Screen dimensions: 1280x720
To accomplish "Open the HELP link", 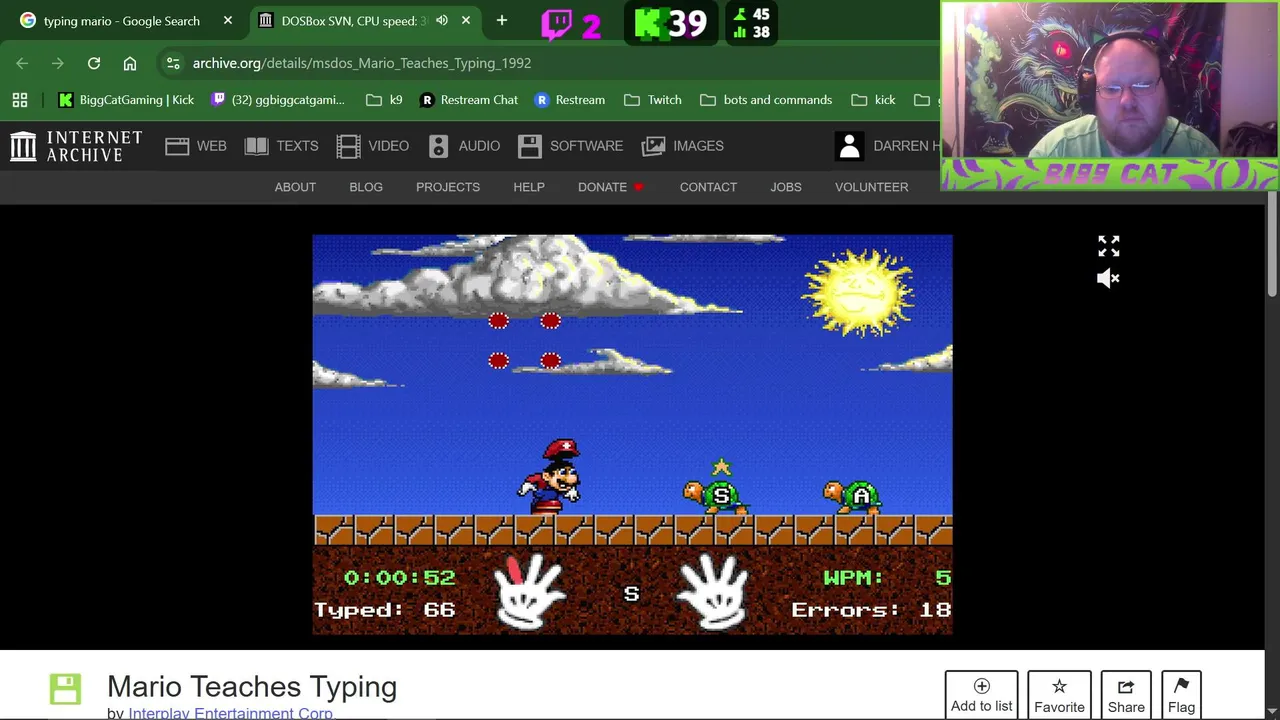I will pos(529,187).
